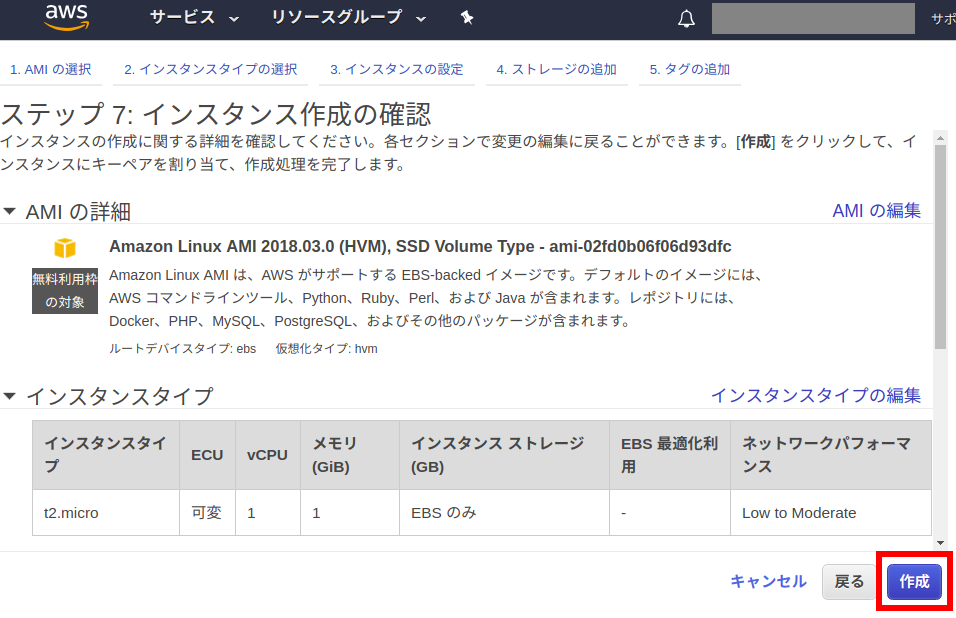Click the 作成 launch button

pos(915,581)
